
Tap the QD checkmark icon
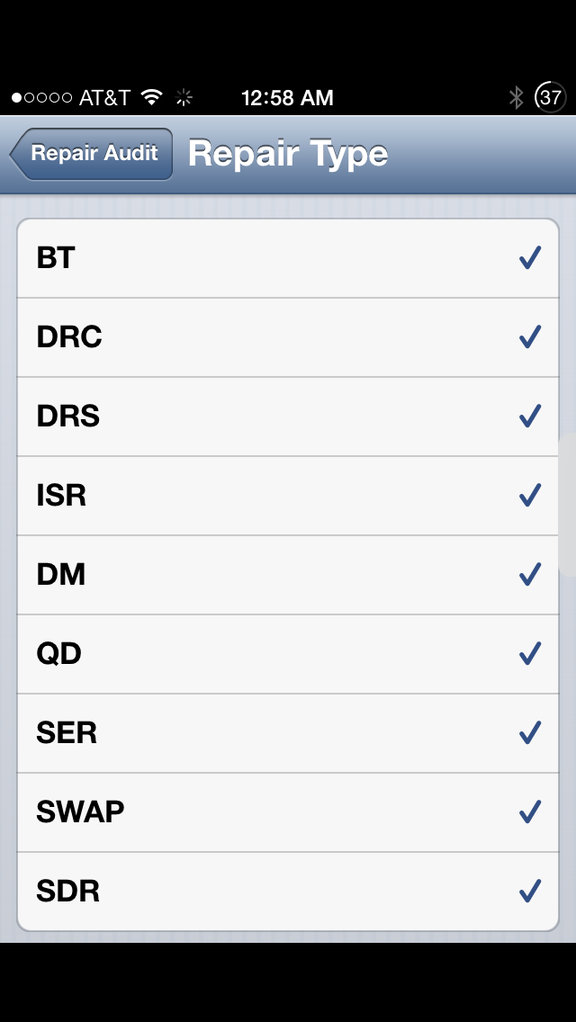530,653
